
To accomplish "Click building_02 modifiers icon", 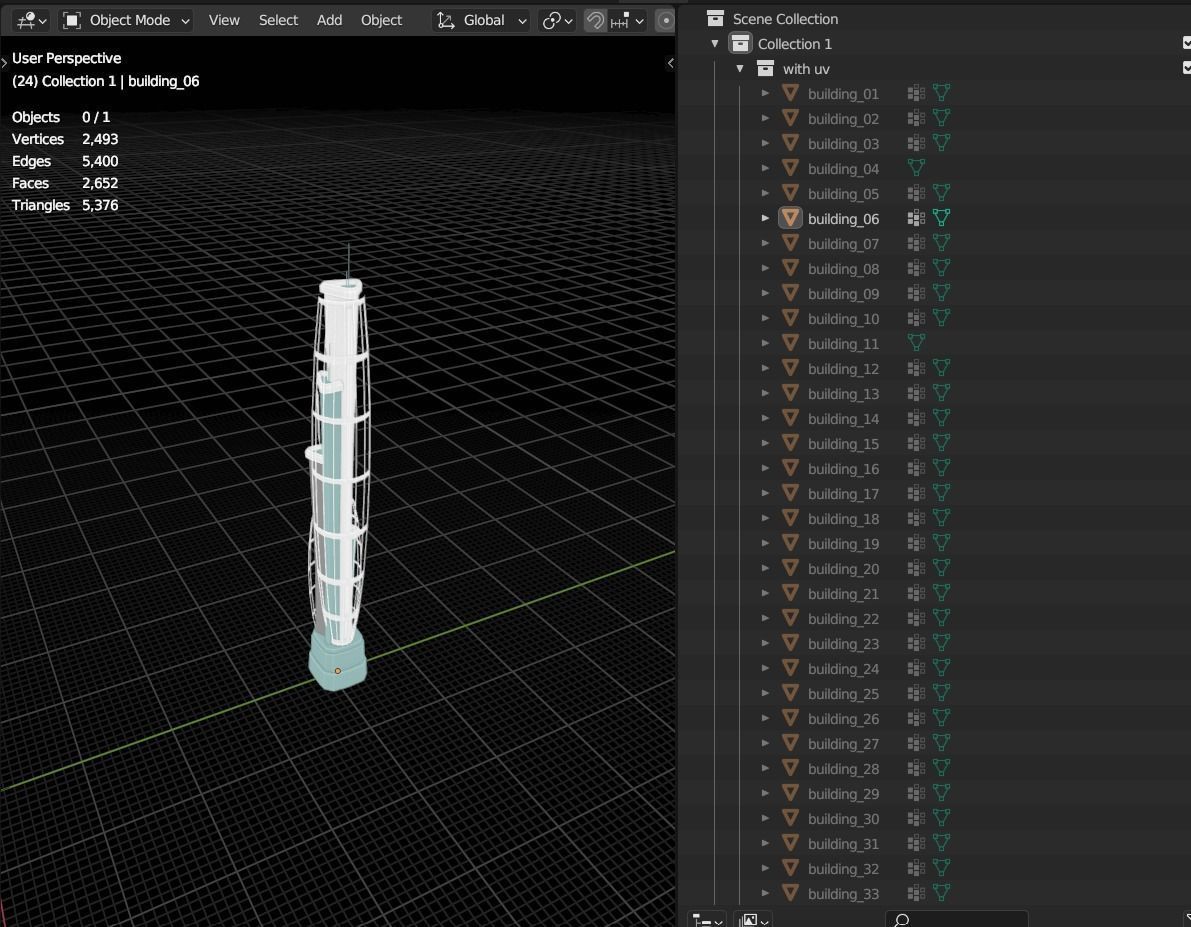I will tap(916, 118).
